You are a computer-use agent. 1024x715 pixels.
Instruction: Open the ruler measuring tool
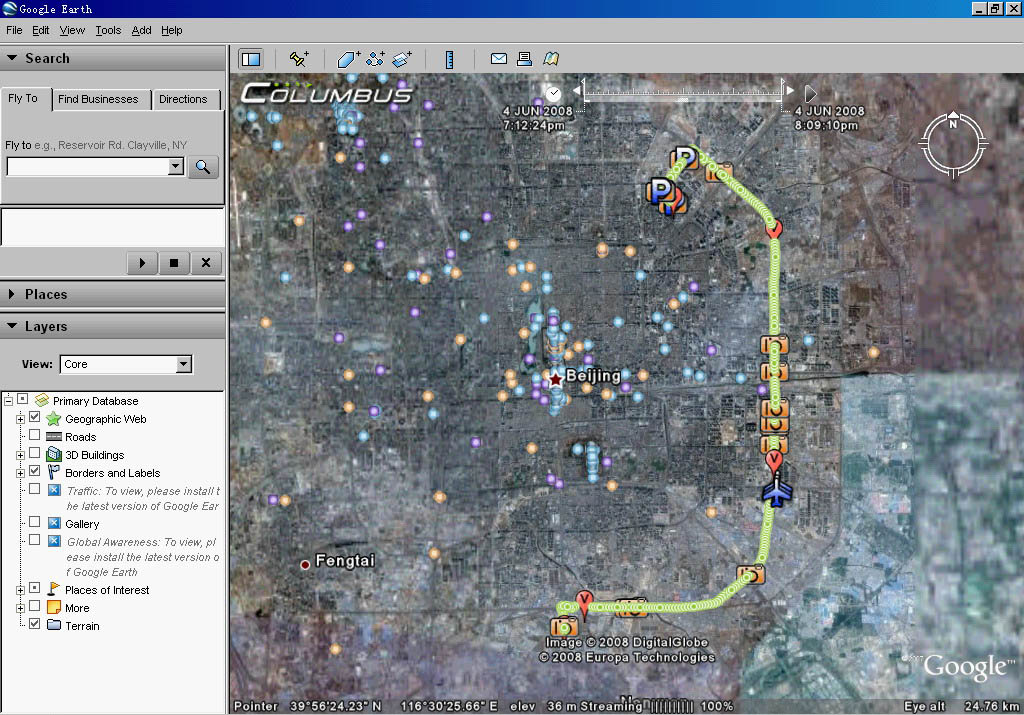449,59
